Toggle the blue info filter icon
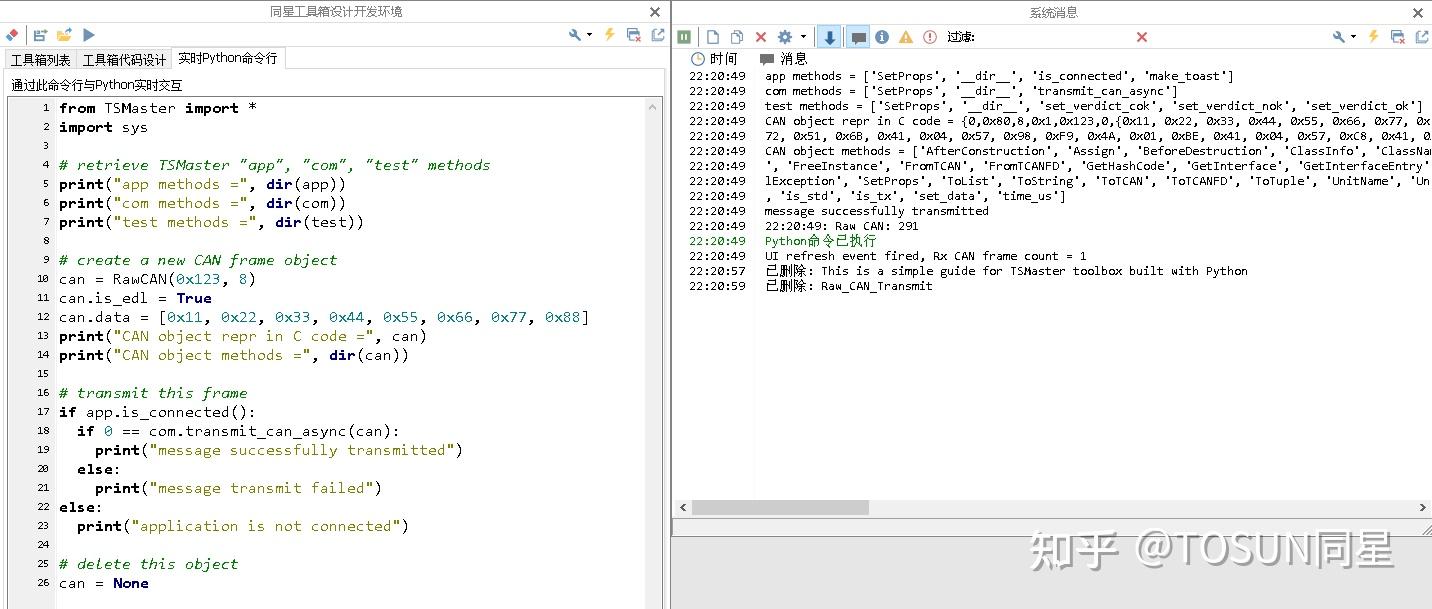 click(882, 37)
